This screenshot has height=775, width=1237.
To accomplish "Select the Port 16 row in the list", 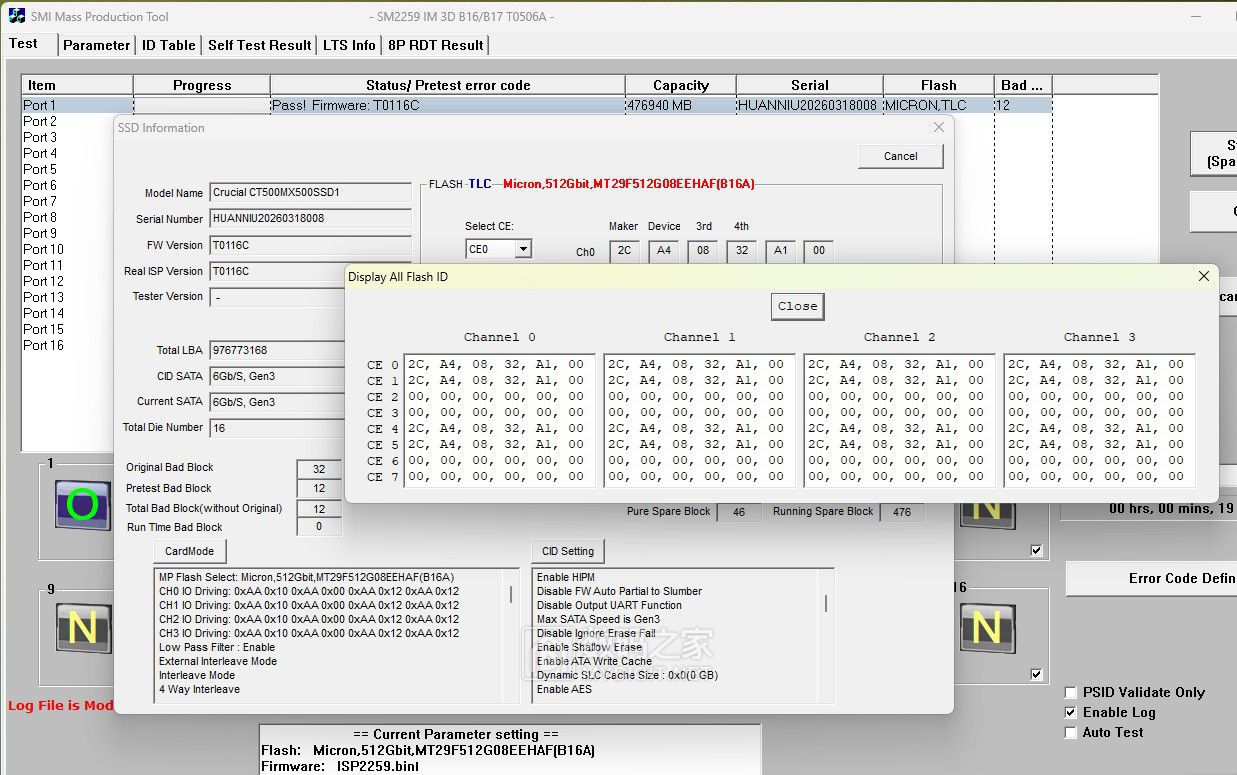I will pos(43,345).
